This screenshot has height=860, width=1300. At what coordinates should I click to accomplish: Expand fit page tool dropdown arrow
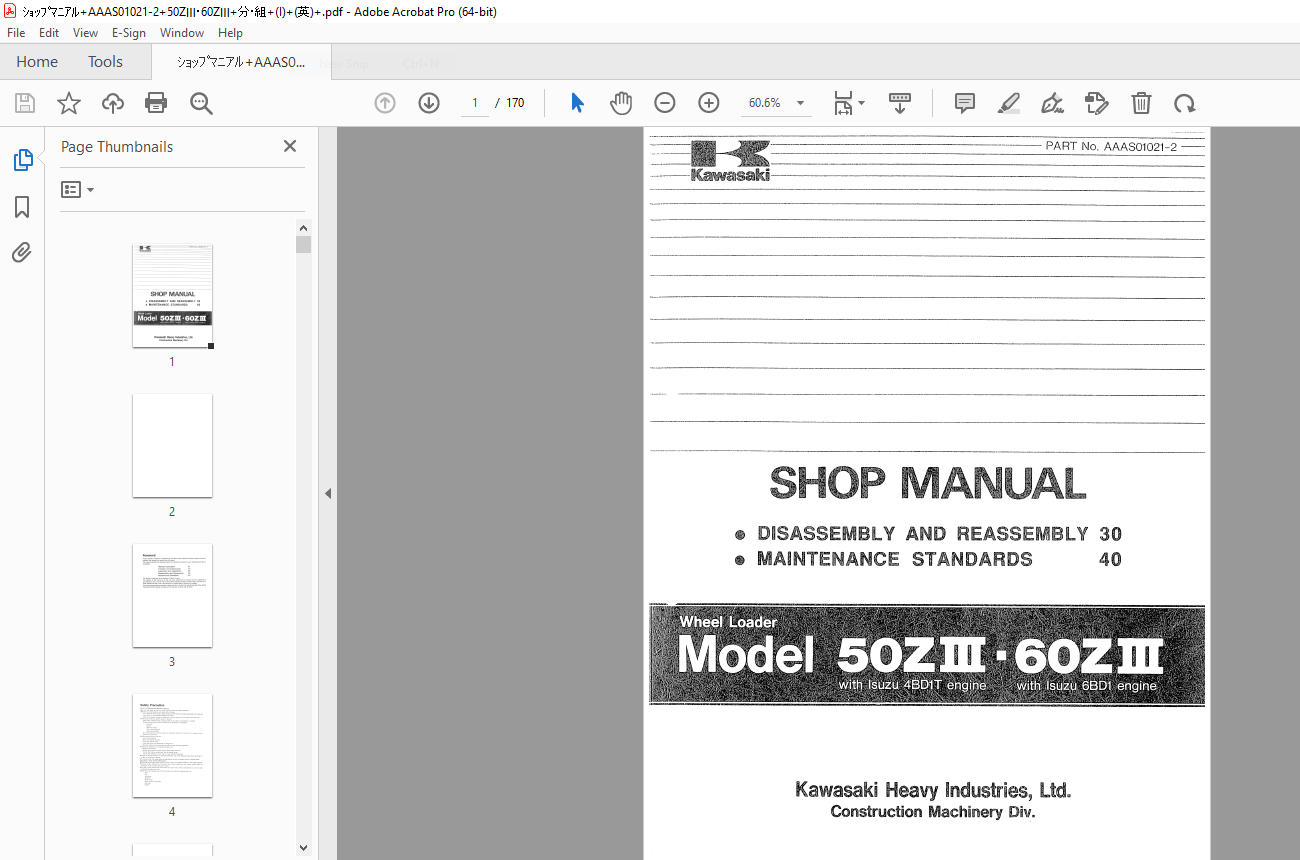coord(862,103)
